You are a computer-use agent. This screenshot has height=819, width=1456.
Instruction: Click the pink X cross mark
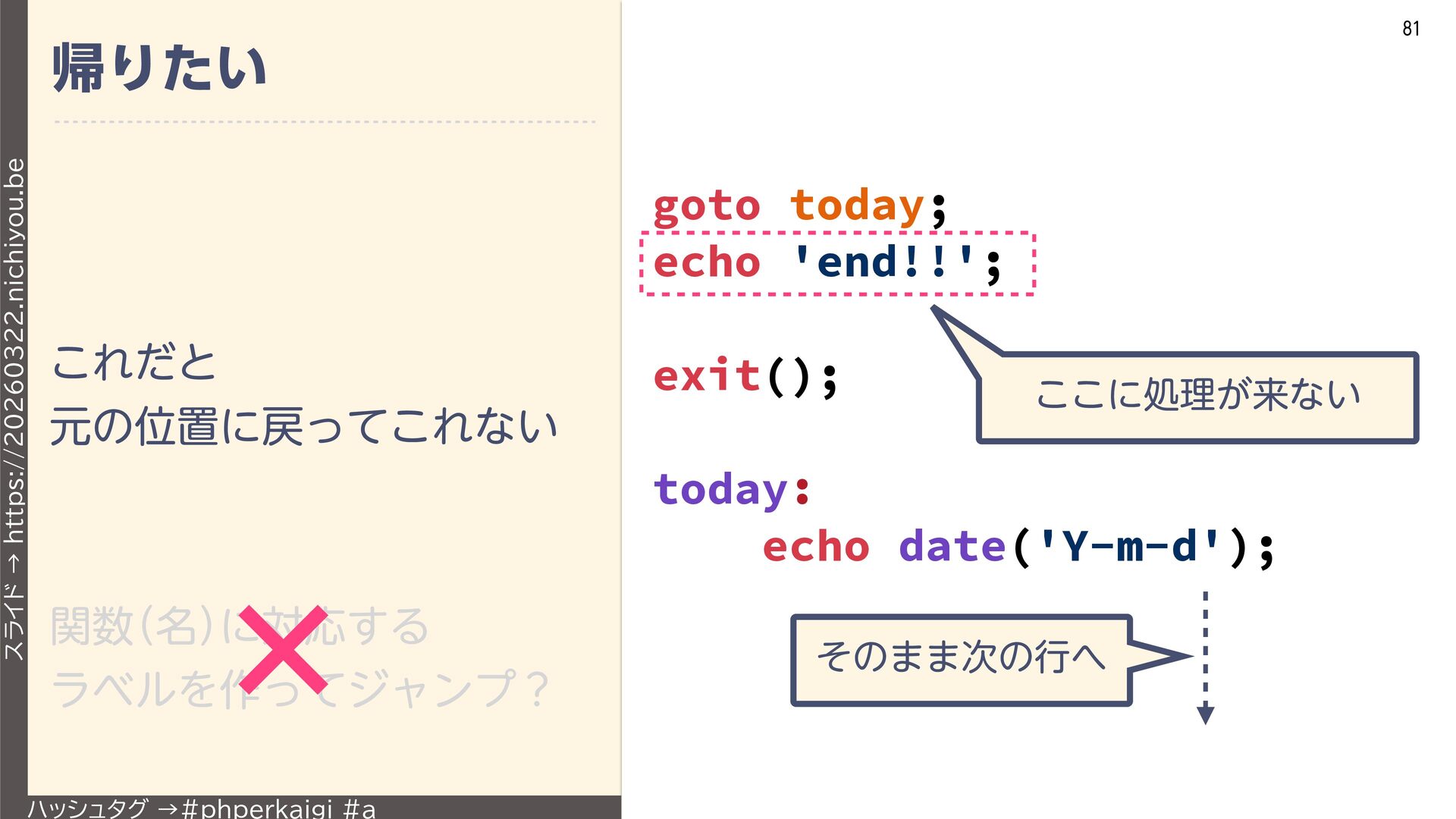[283, 650]
